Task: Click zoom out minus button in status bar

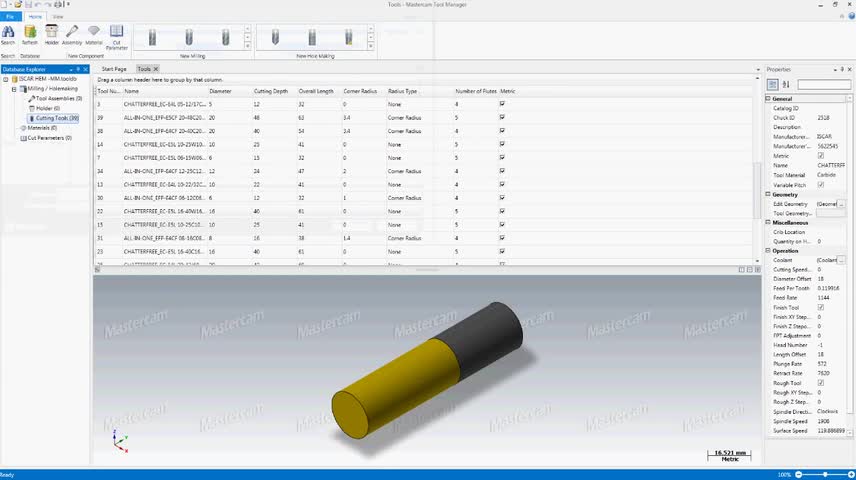Action: click(799, 475)
